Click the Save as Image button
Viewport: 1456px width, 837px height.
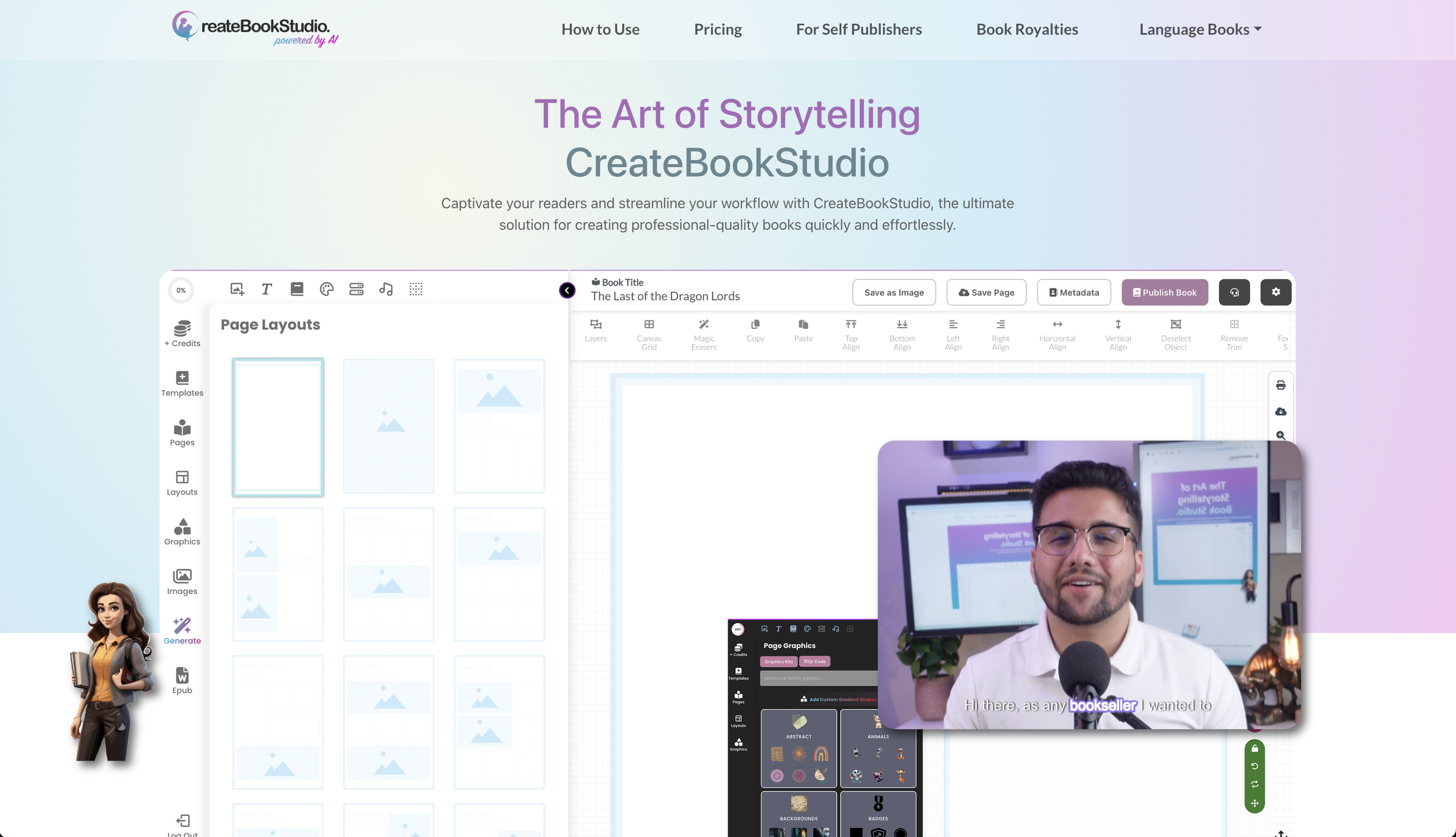pyautogui.click(x=894, y=292)
